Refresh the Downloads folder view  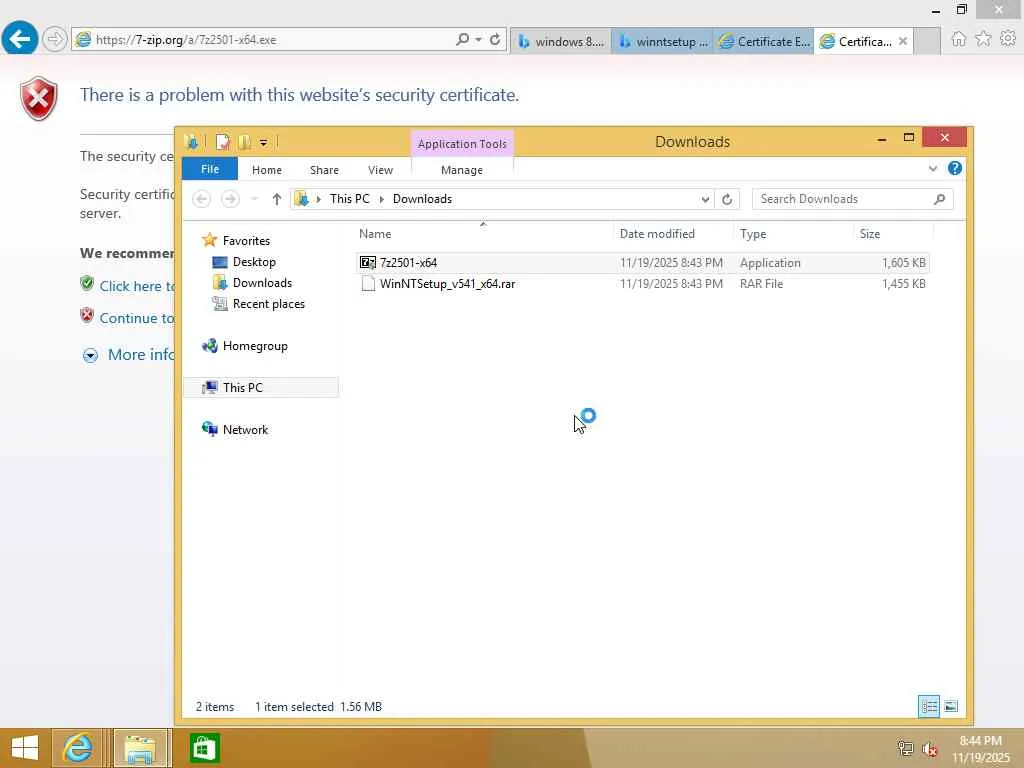click(x=727, y=199)
